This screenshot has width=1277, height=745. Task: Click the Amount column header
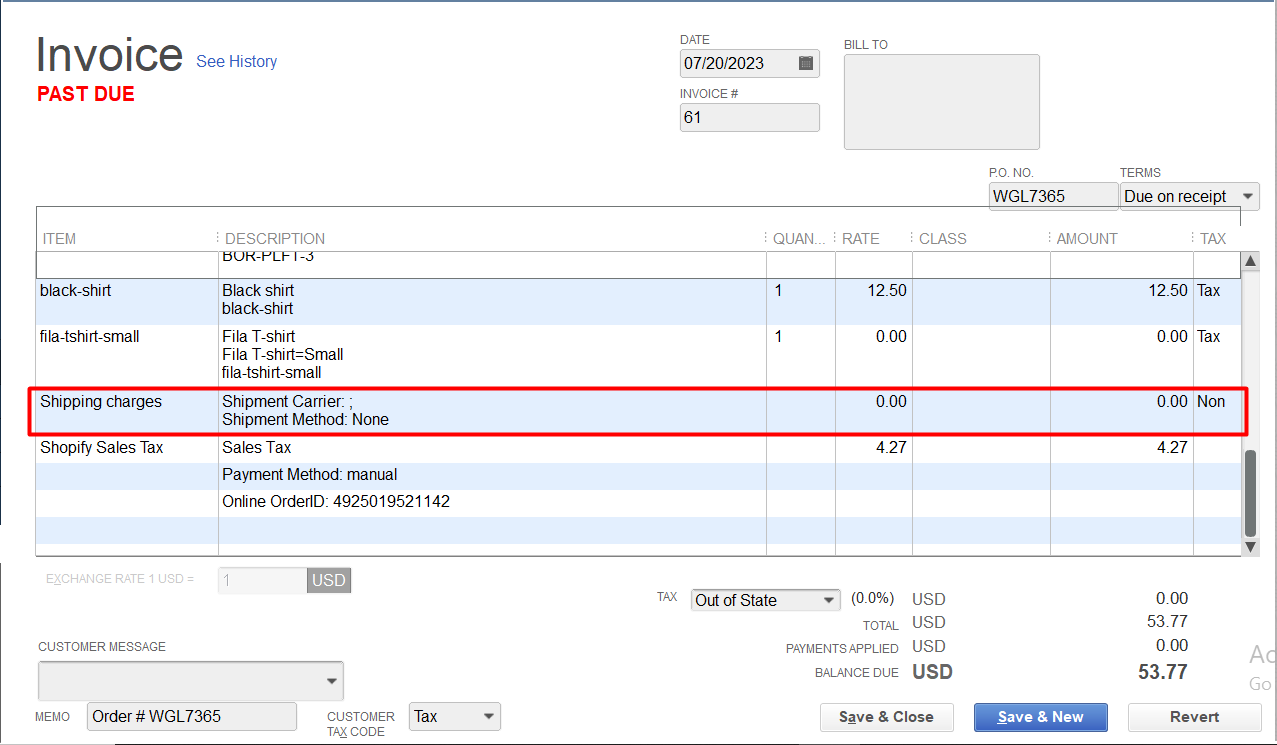1086,239
